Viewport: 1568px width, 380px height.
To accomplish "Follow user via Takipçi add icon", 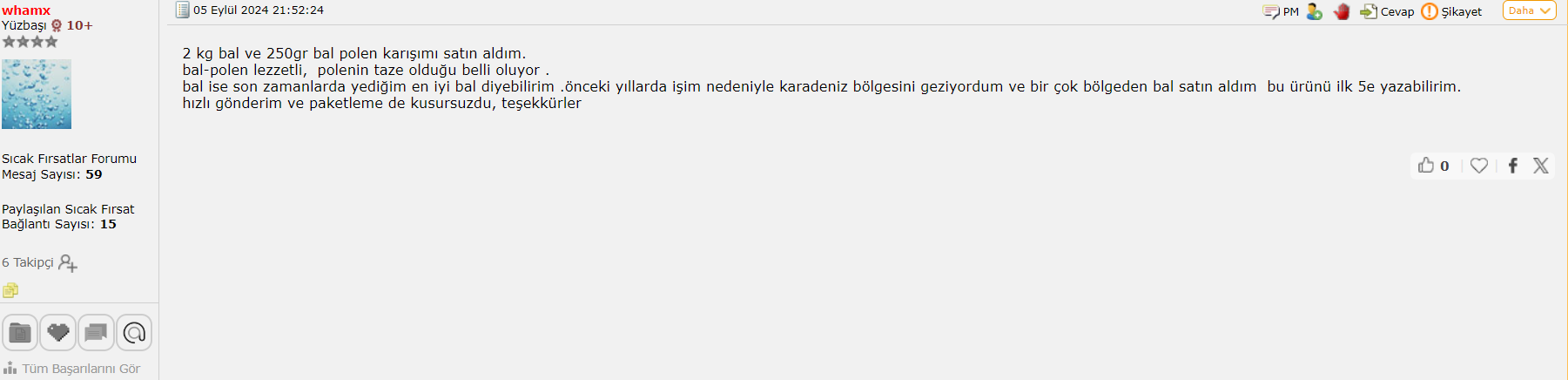I will (x=68, y=263).
